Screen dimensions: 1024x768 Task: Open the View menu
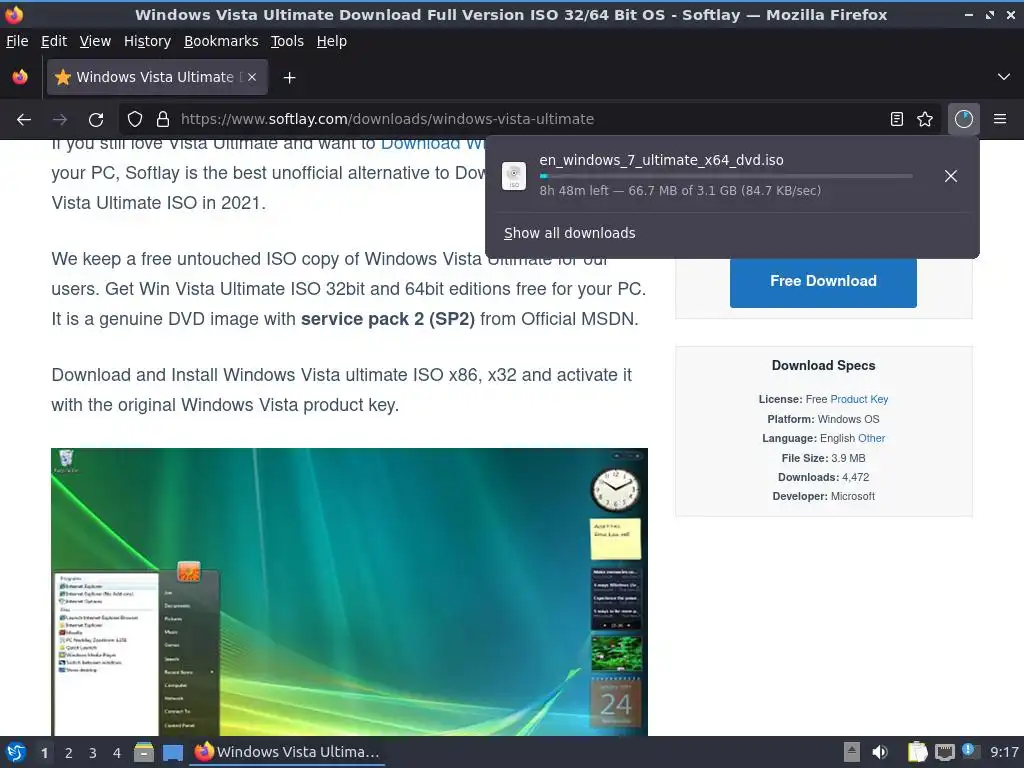click(95, 41)
